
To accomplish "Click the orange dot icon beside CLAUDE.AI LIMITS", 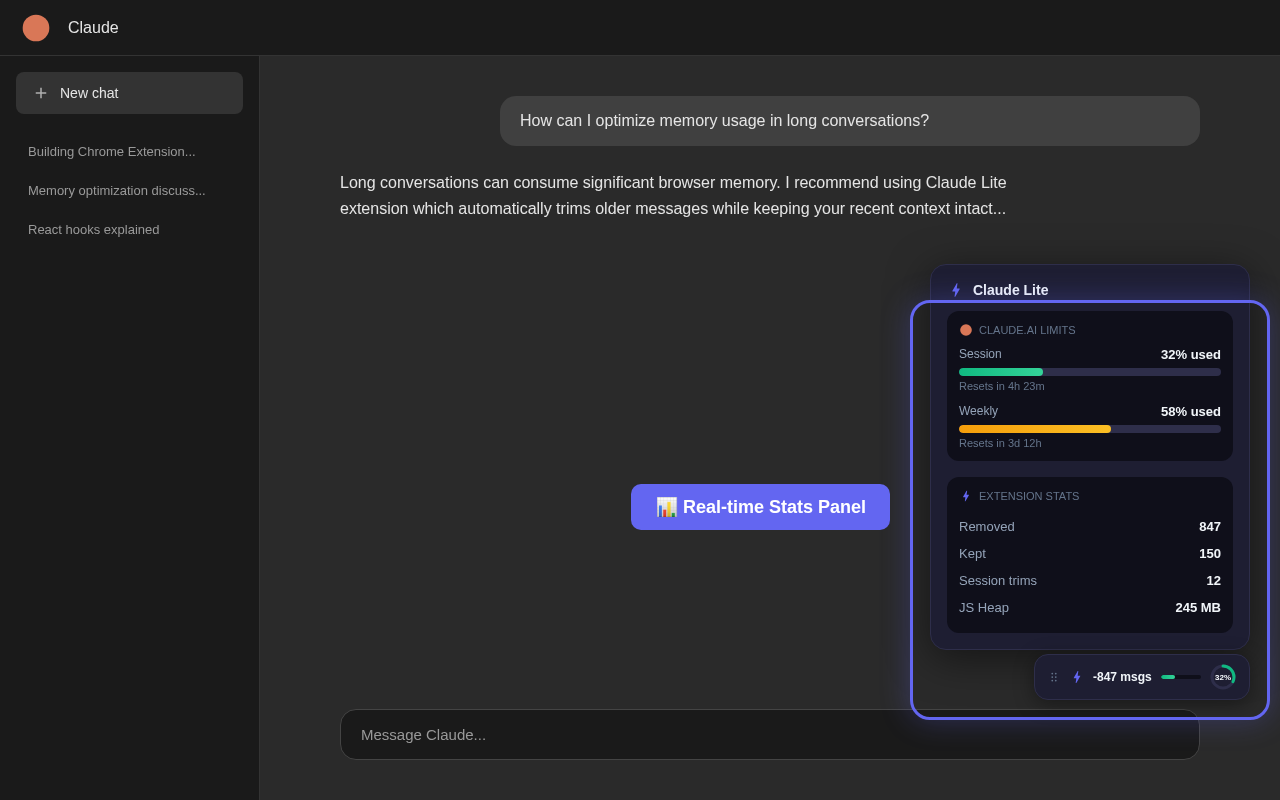I will (966, 330).
